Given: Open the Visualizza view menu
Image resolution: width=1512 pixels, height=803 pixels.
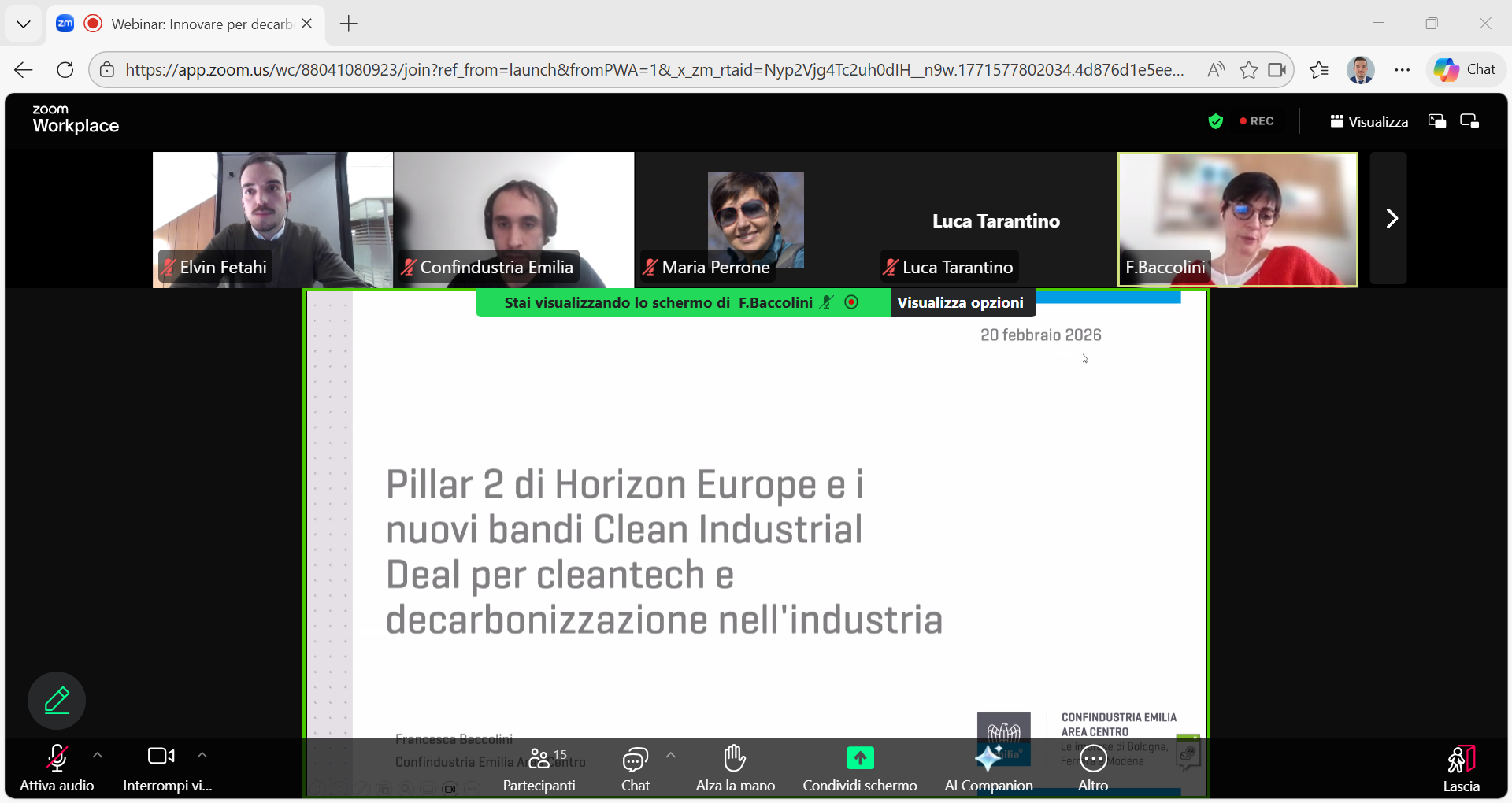Looking at the screenshot, I should click(x=1369, y=121).
